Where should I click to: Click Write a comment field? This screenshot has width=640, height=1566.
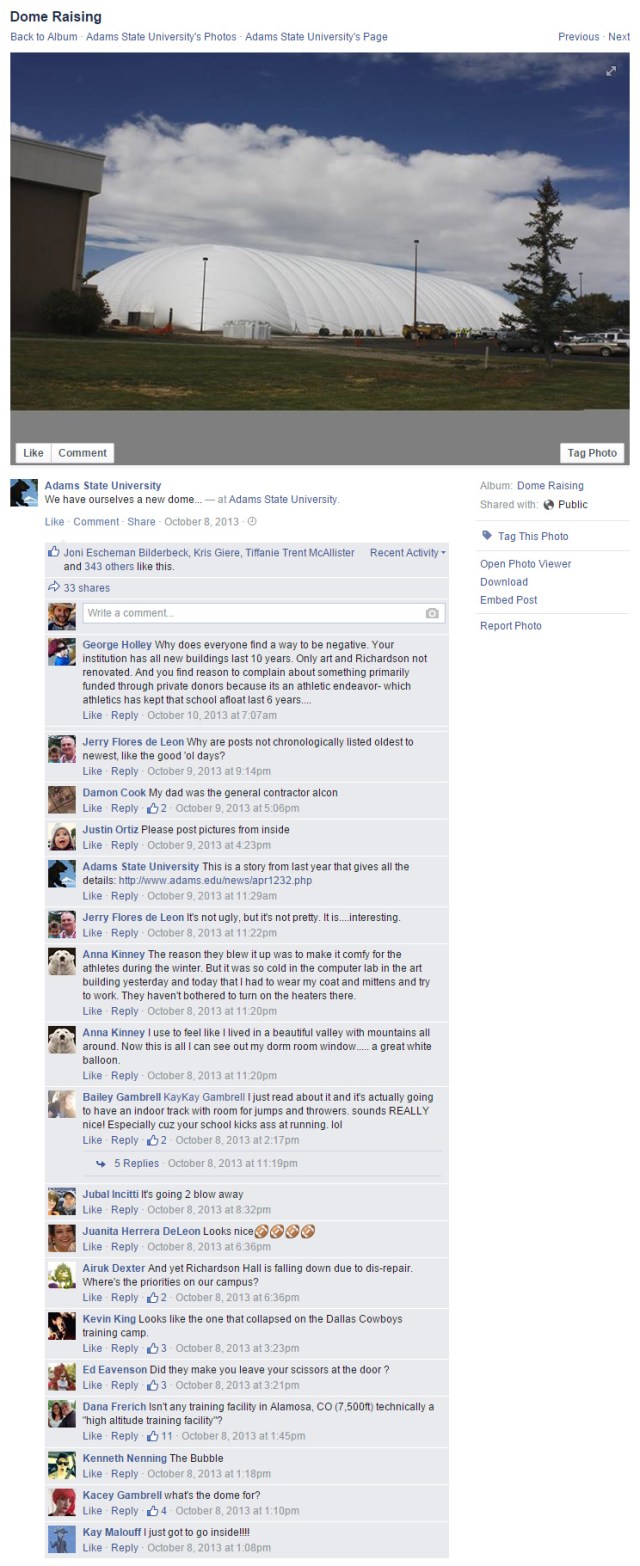[264, 613]
